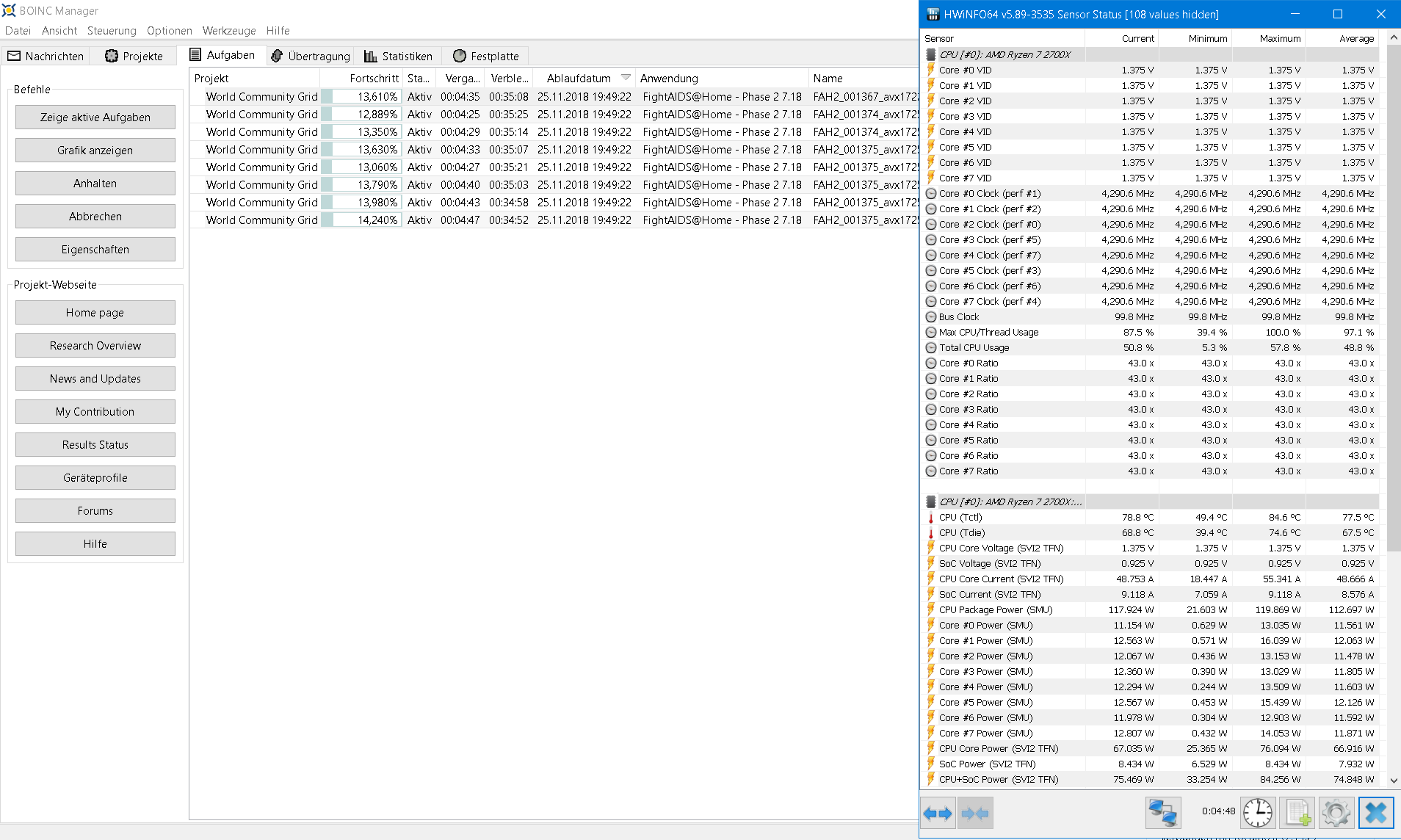This screenshot has height=840, width=1401.
Task: Click the HWiNFO scrollbar up arrow
Action: (1394, 37)
